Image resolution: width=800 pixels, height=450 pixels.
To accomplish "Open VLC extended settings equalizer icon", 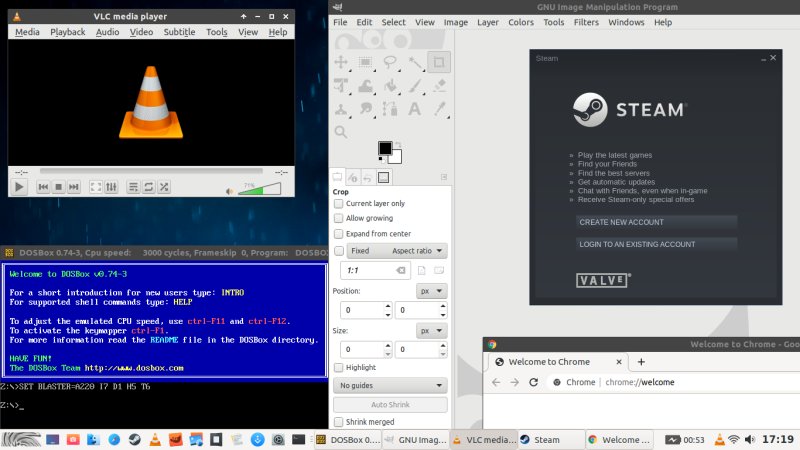I will (111, 187).
